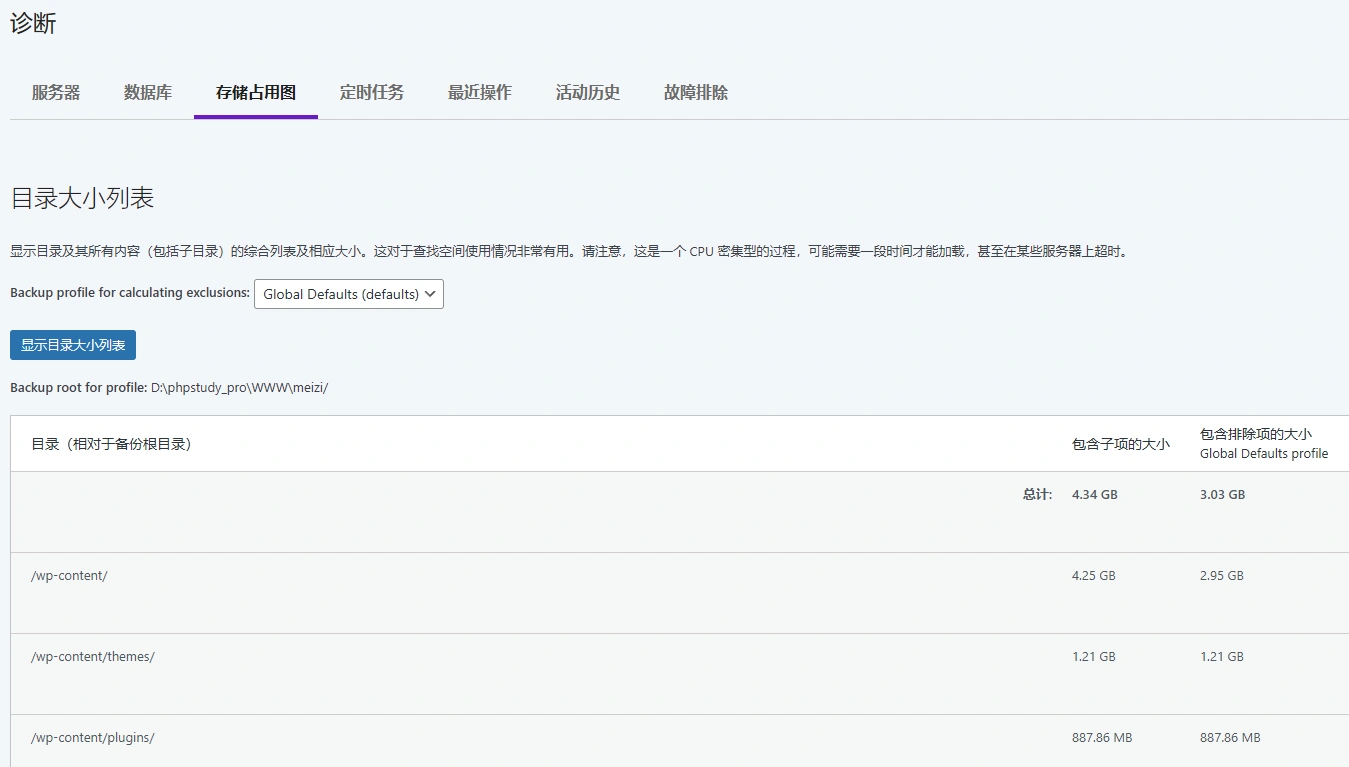
Task: Open the 最近操作 tab
Action: 479,92
